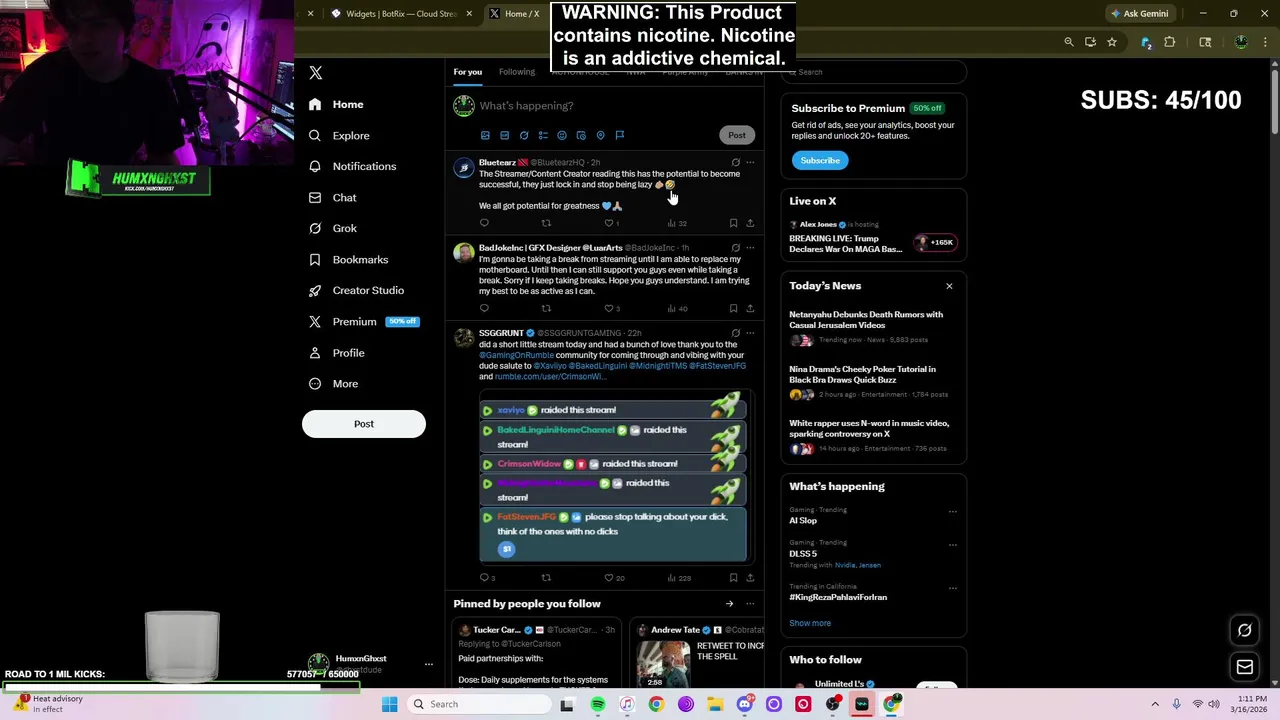The image size is (1280, 720).
Task: Open the More menu in the sidebar
Action: 333,383
